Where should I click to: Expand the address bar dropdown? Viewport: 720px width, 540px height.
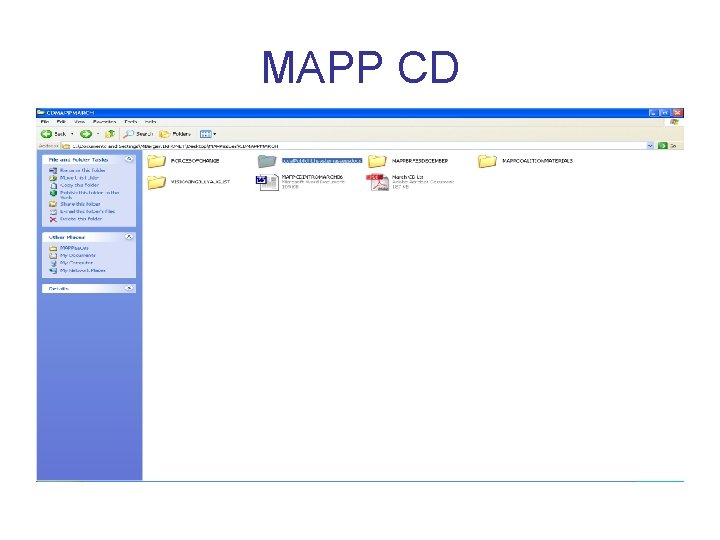650,146
